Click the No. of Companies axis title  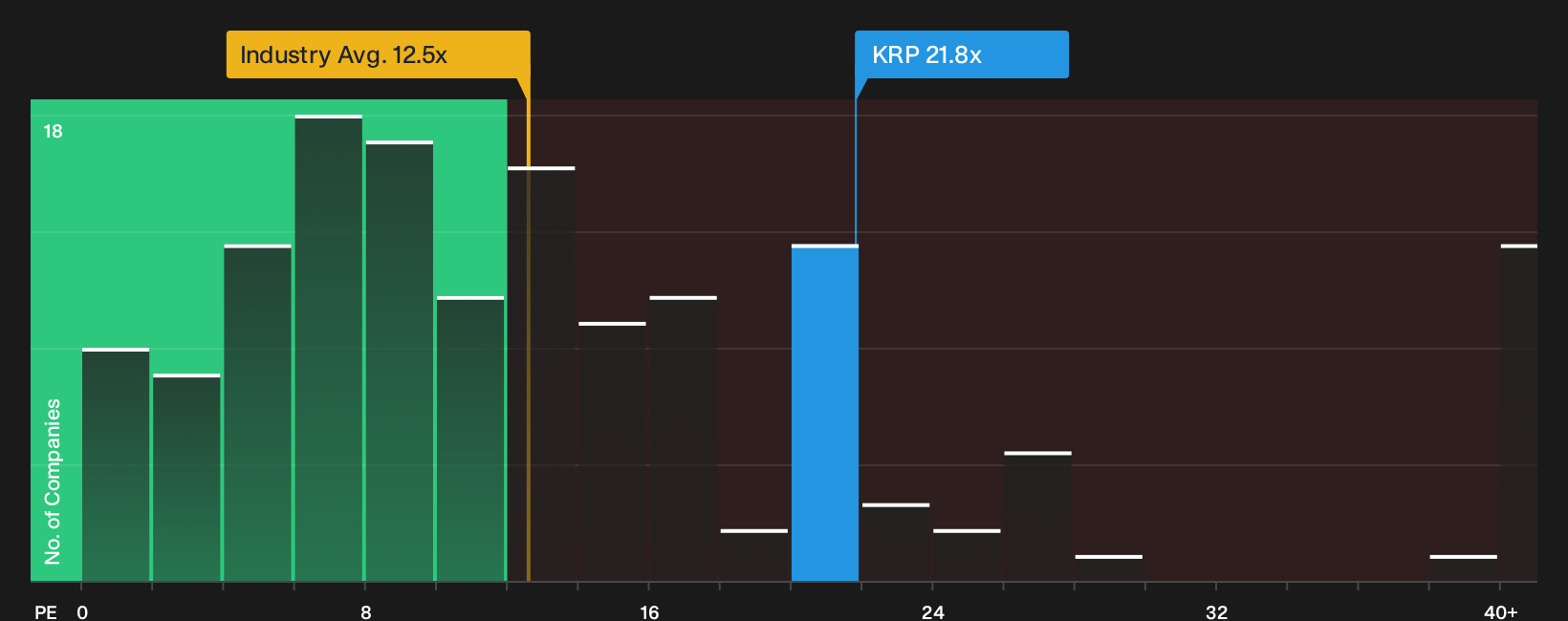coord(53,481)
